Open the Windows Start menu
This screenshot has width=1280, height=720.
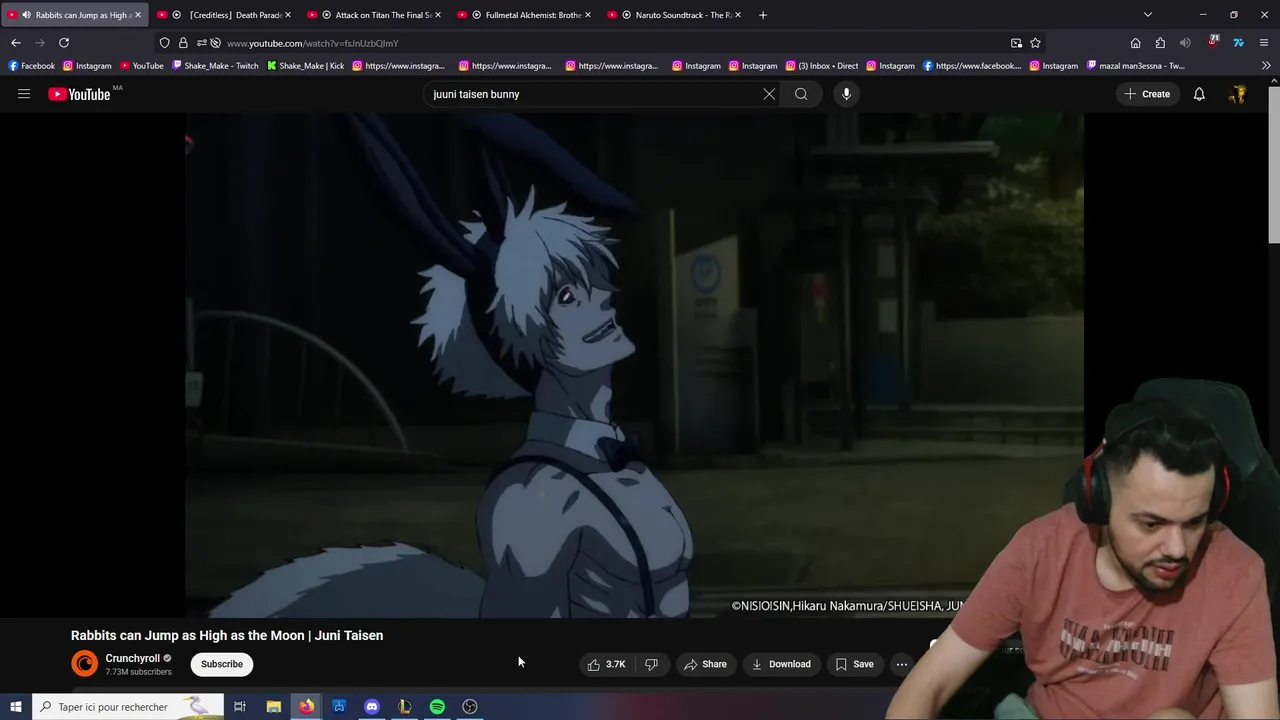pyautogui.click(x=16, y=707)
